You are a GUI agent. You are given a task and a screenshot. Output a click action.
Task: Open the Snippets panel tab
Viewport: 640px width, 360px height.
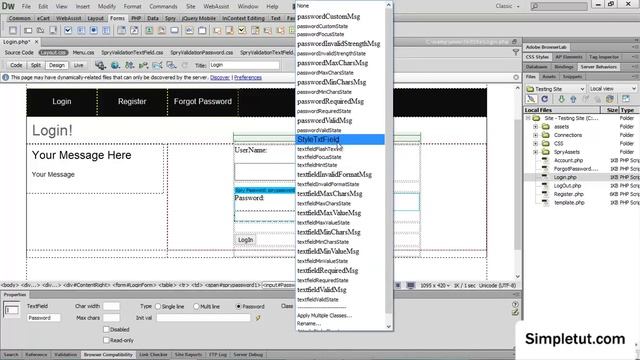click(x=572, y=77)
